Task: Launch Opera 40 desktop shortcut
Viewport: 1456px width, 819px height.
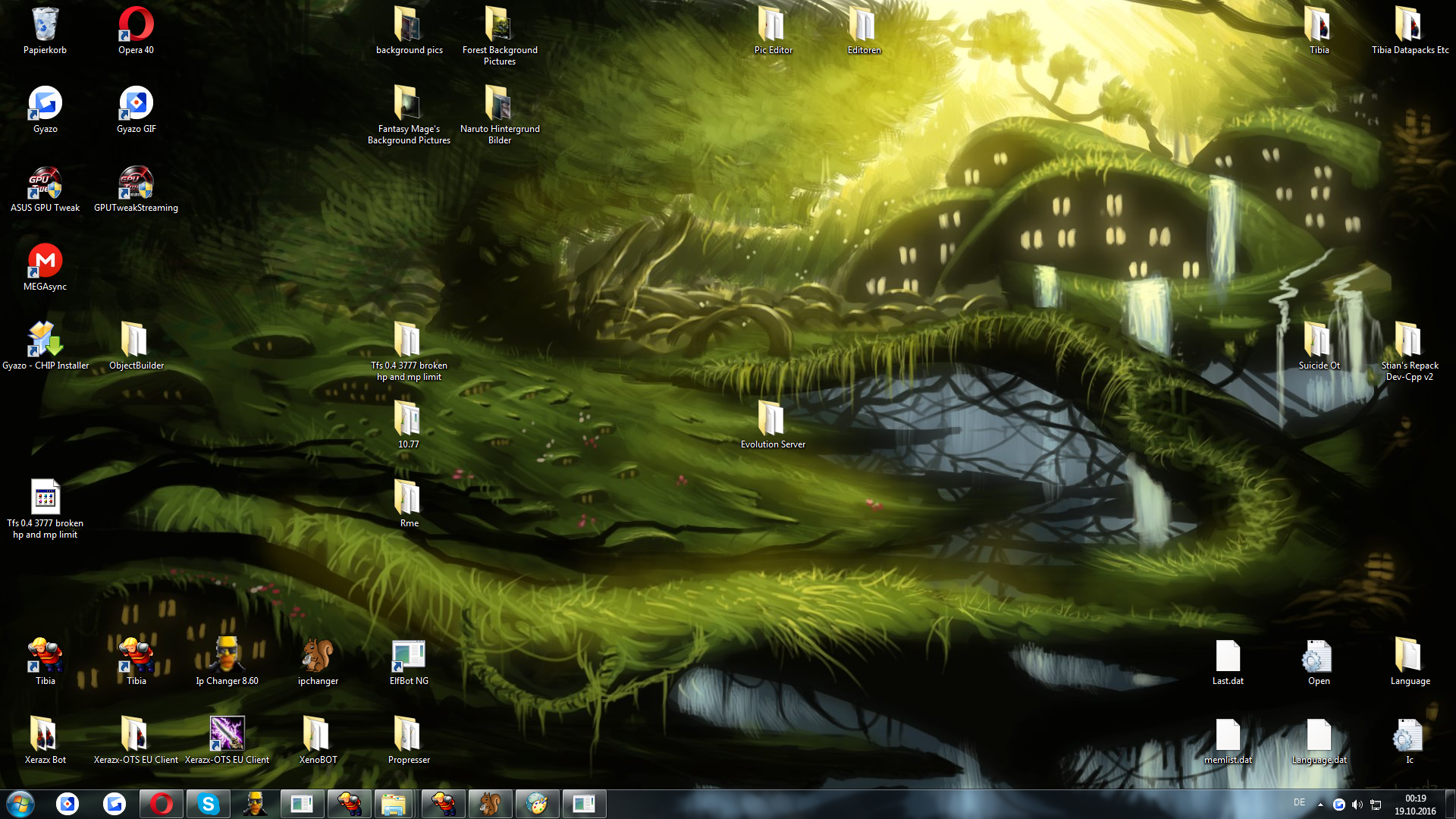Action: coord(136,30)
